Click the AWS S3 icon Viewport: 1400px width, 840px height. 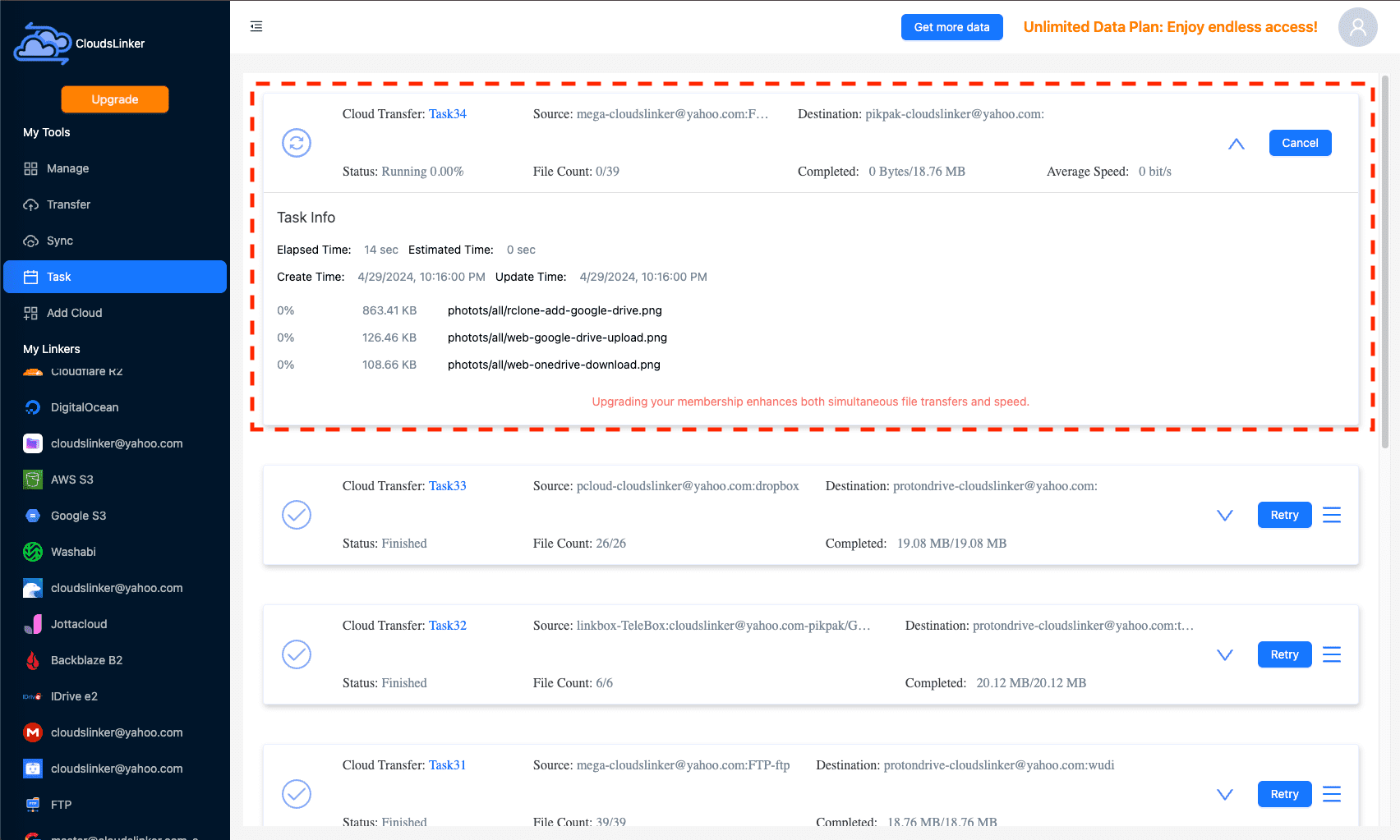(33, 480)
